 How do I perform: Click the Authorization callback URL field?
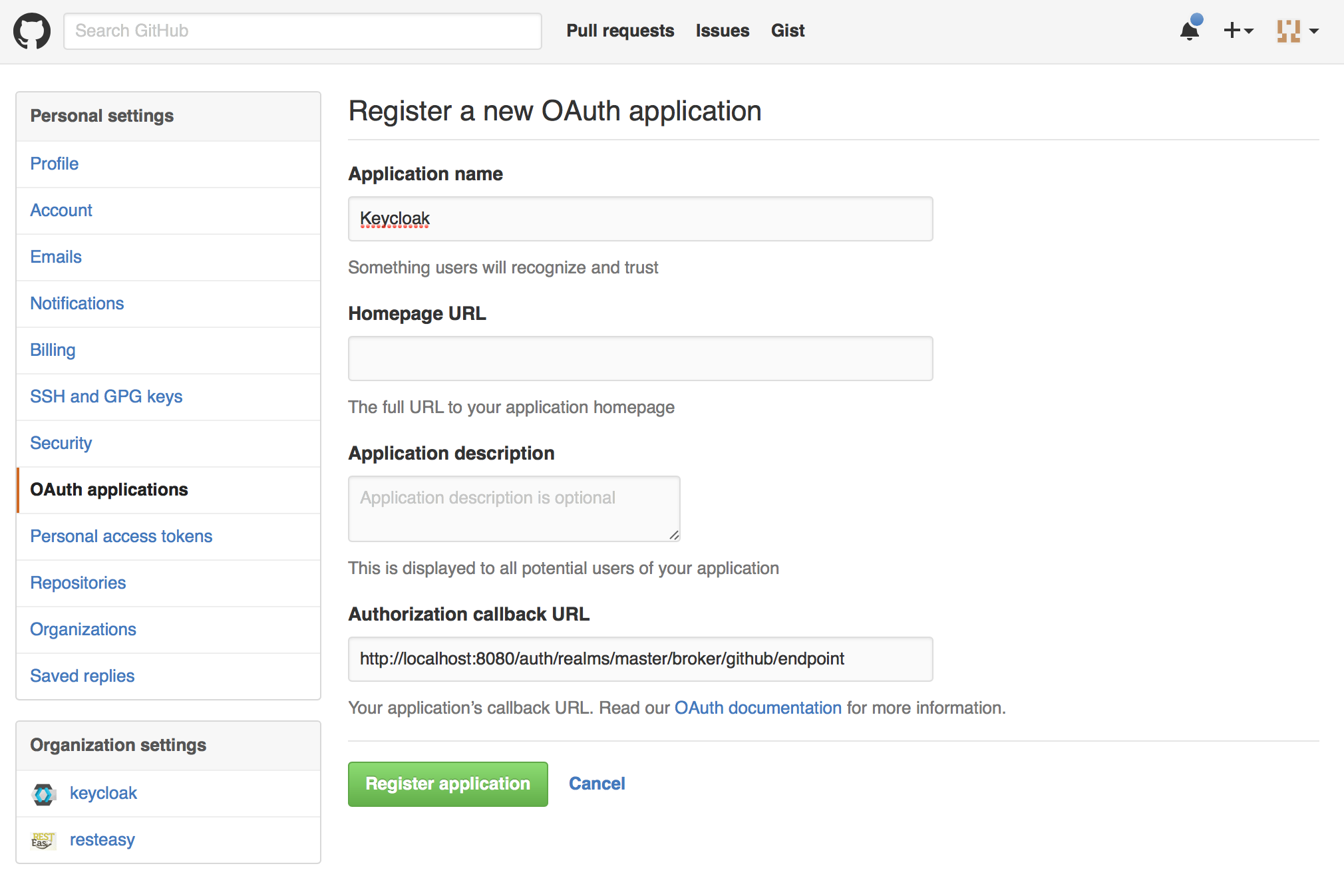pyautogui.click(x=640, y=659)
